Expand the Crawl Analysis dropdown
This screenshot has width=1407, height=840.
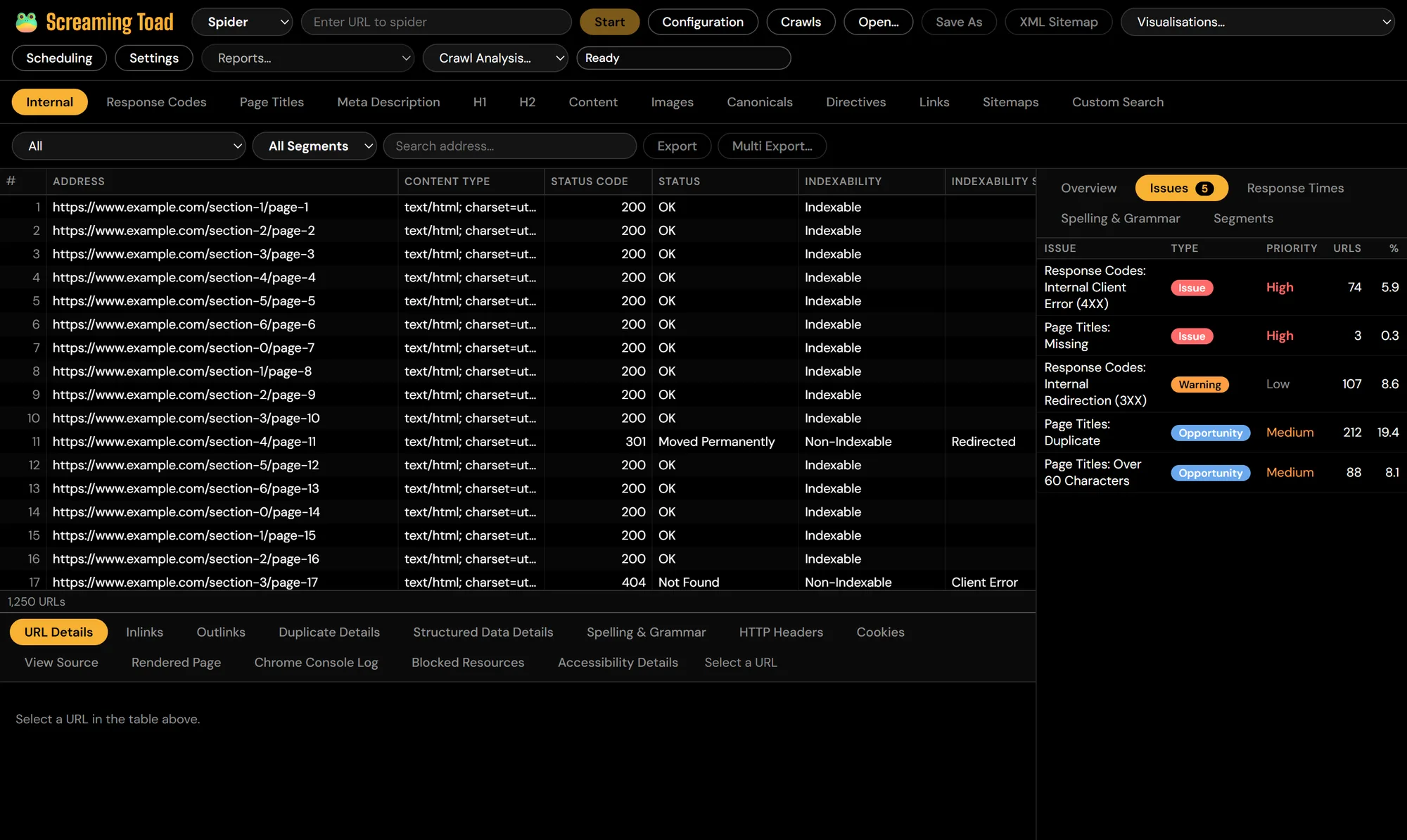click(x=495, y=58)
